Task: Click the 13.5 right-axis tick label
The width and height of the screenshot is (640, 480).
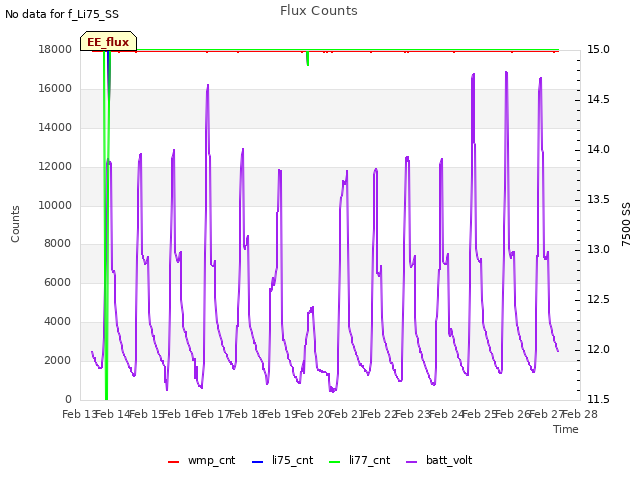Action: tap(598, 200)
